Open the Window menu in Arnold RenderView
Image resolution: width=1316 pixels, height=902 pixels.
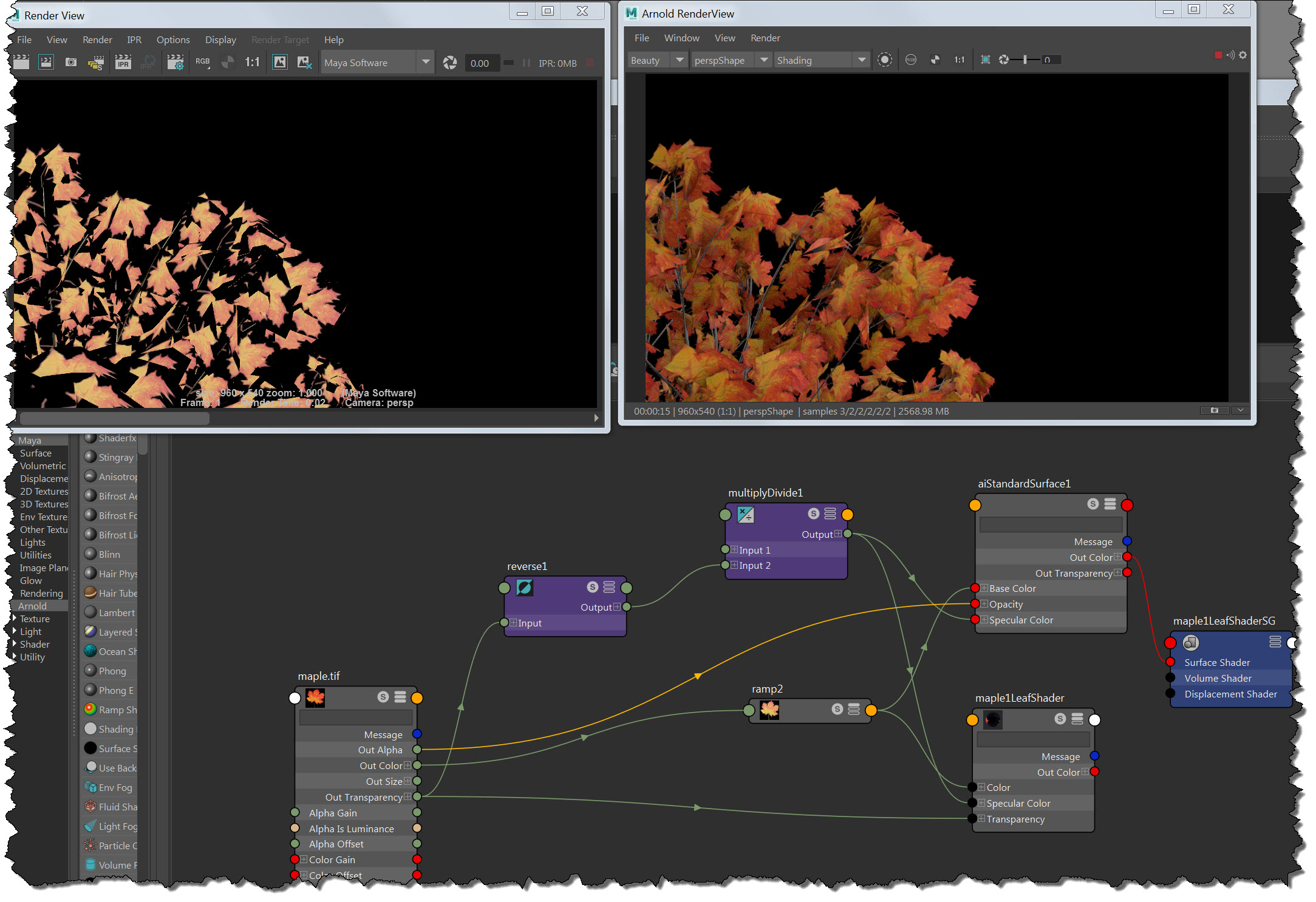click(681, 38)
